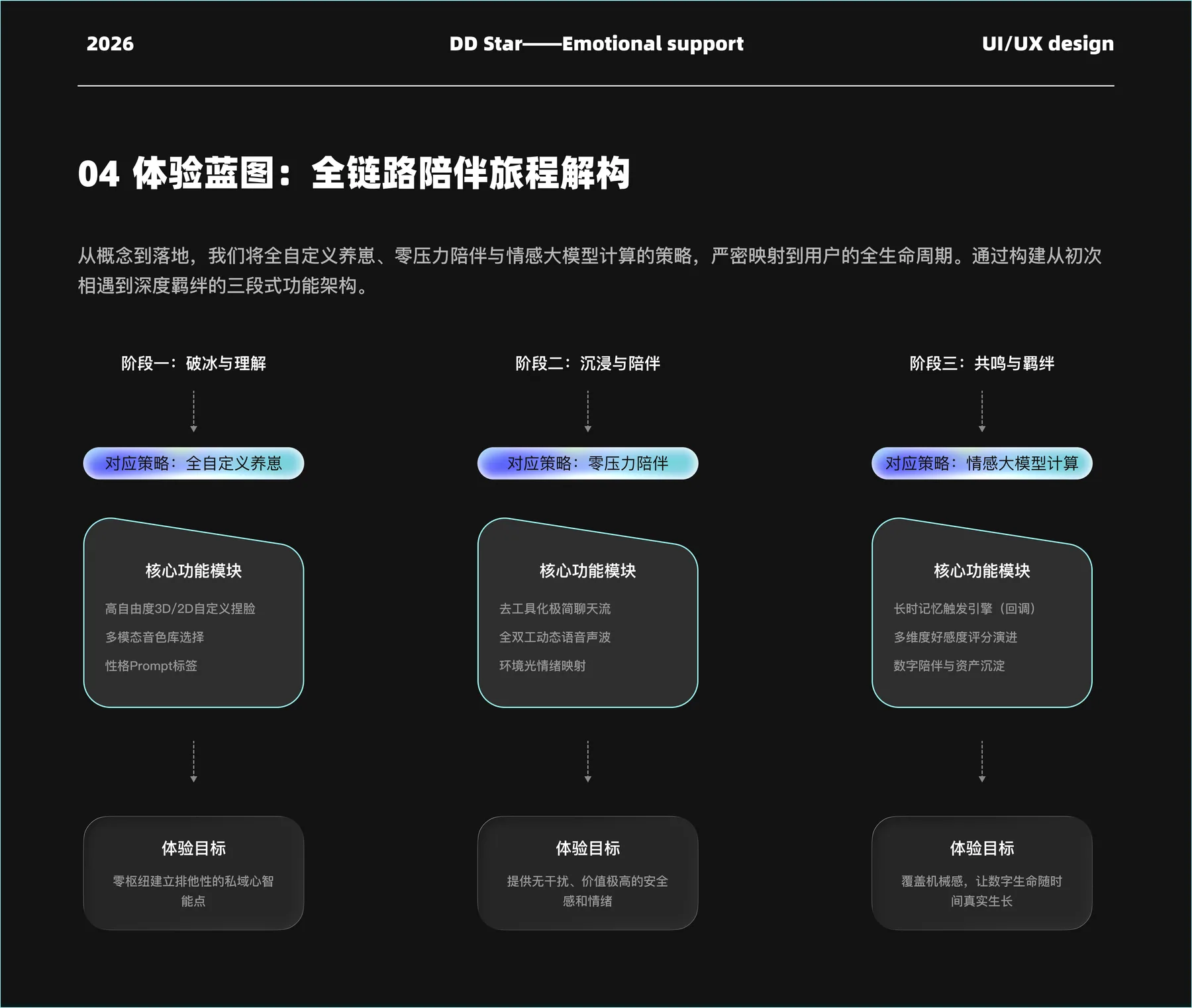1192x1008 pixels.
Task: Click the 阶段三：共鸣与羁绊 heading
Action: (x=982, y=363)
